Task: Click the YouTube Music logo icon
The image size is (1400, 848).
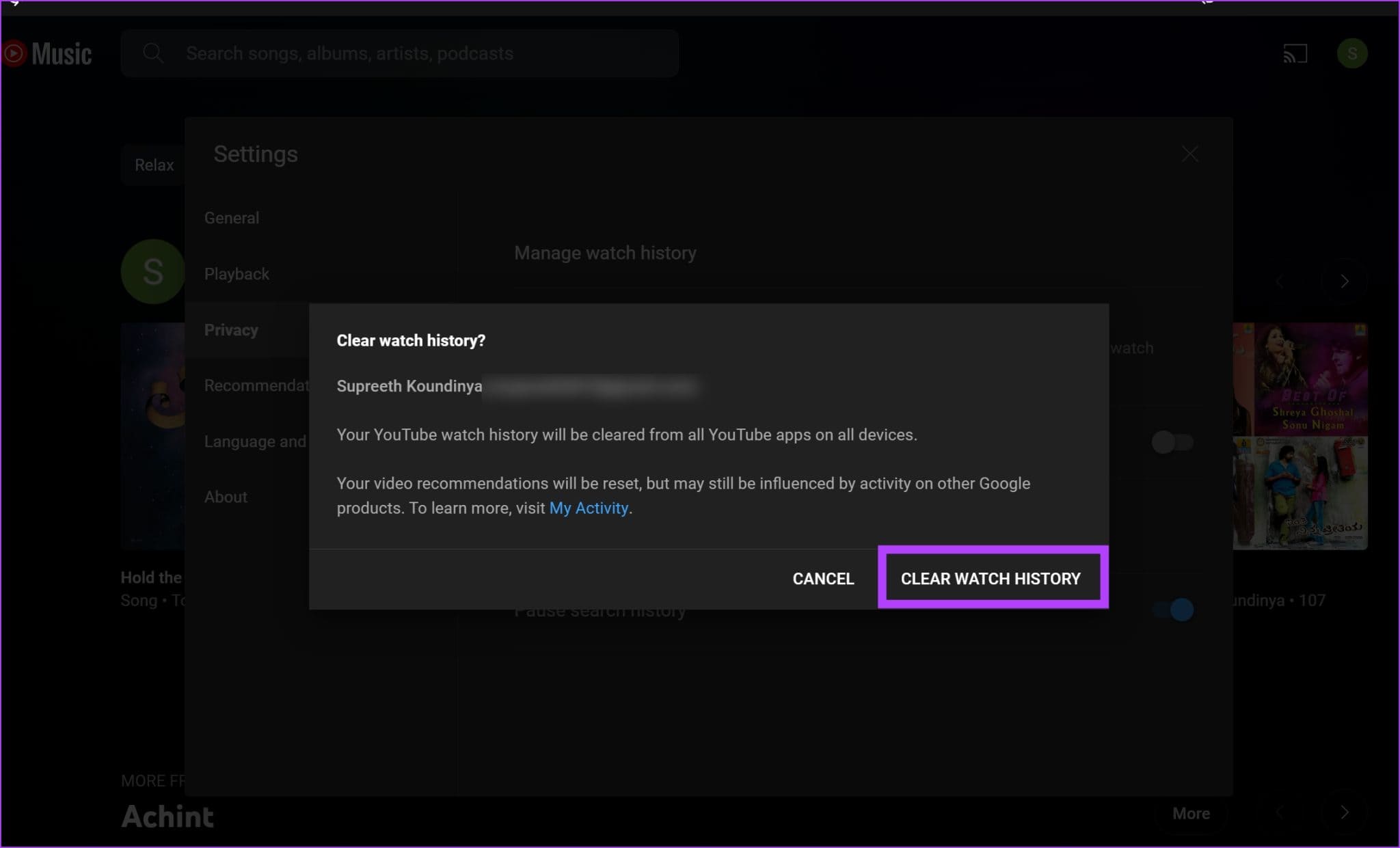Action: tap(14, 53)
